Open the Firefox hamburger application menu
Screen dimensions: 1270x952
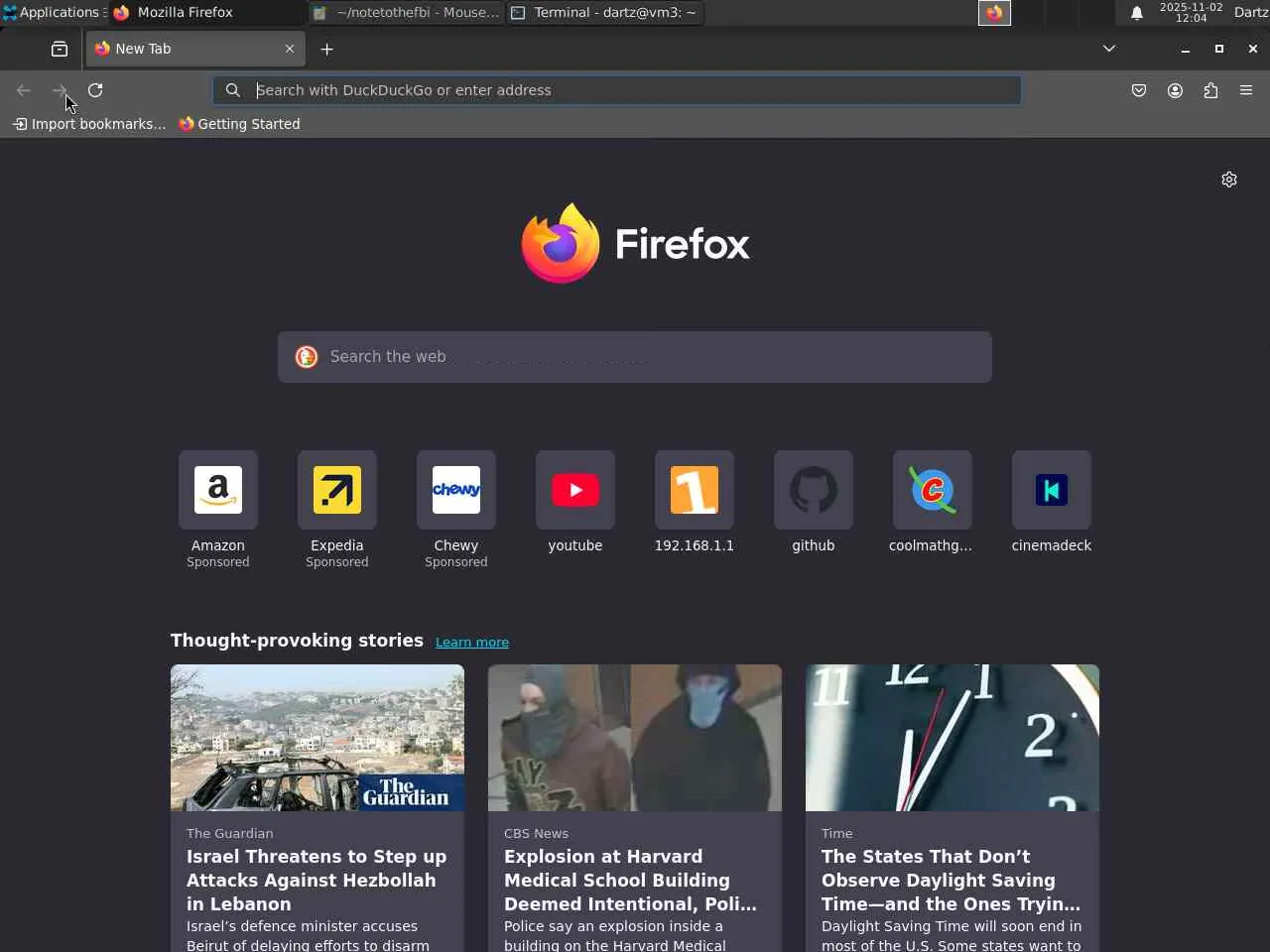coord(1246,90)
